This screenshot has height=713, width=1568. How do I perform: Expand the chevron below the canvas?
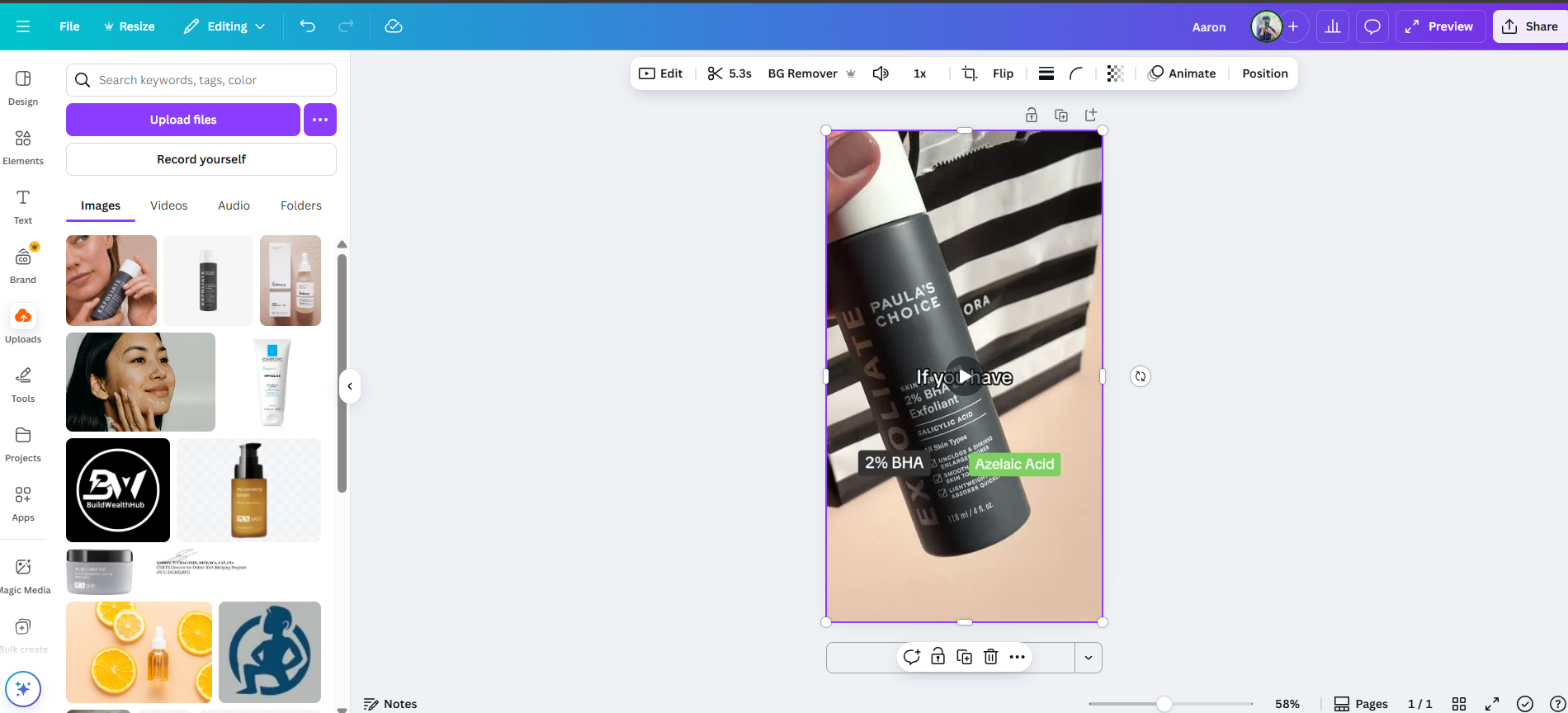point(1089,658)
